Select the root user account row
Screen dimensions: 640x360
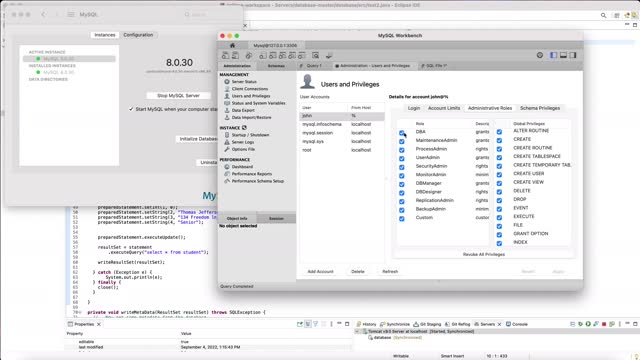pos(342,150)
